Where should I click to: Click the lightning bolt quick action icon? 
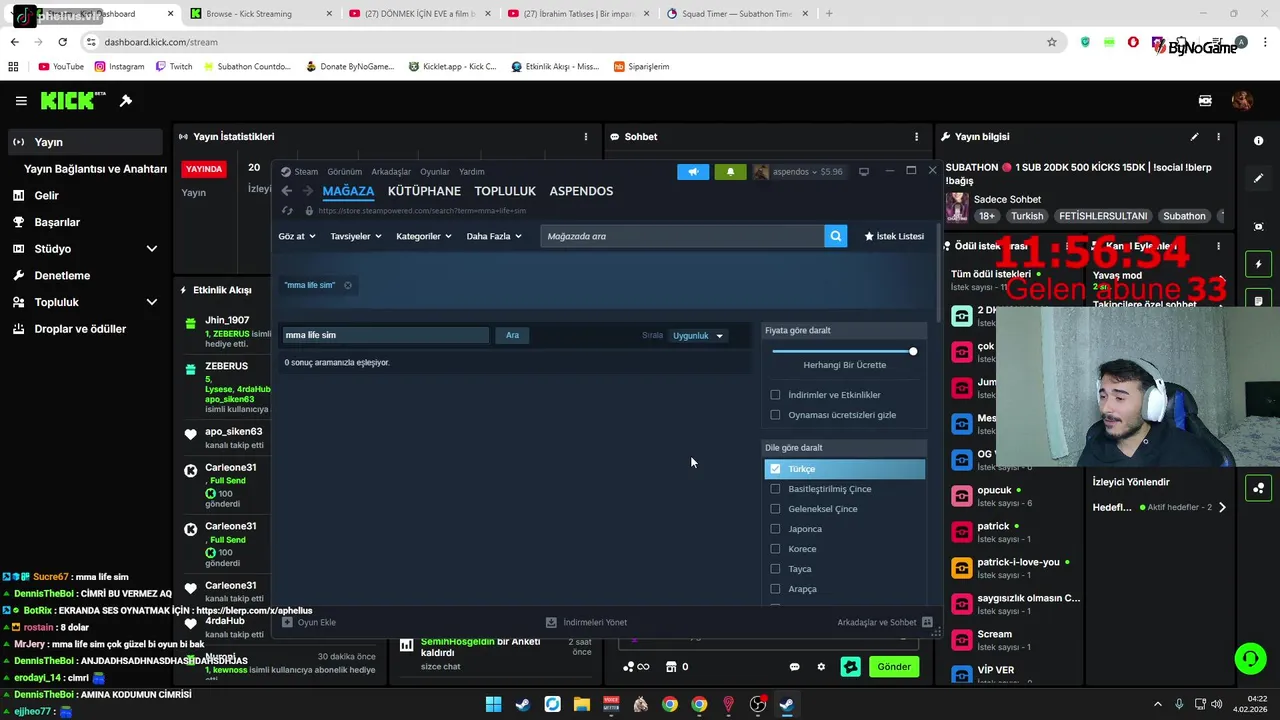1258,264
